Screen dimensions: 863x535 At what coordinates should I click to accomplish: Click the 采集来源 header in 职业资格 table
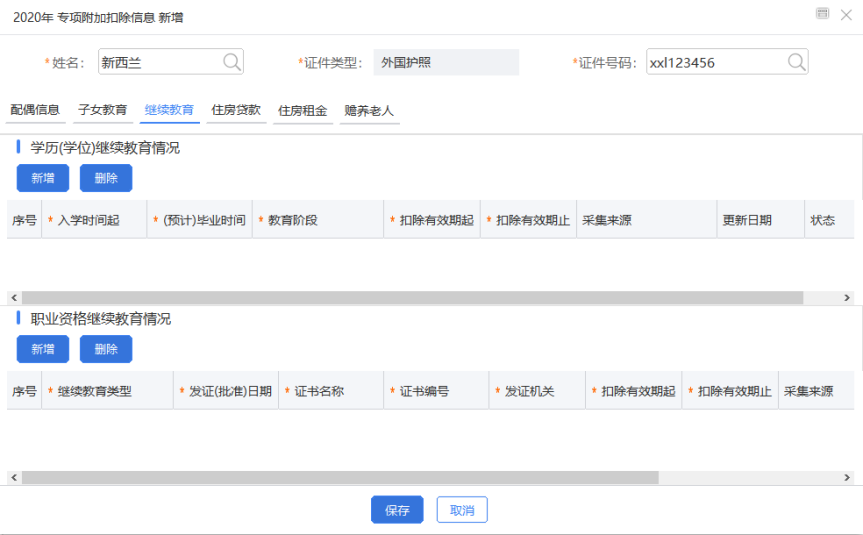click(817, 391)
